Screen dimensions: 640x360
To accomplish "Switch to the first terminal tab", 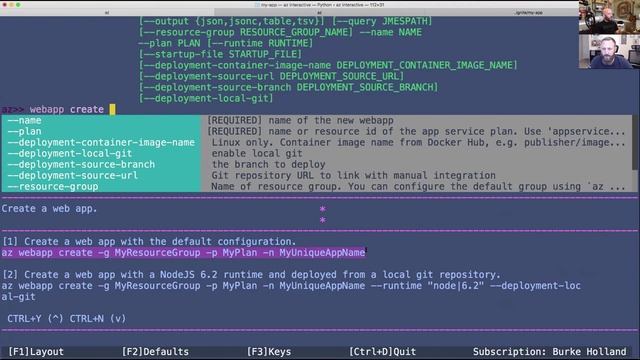I will coord(107,13).
